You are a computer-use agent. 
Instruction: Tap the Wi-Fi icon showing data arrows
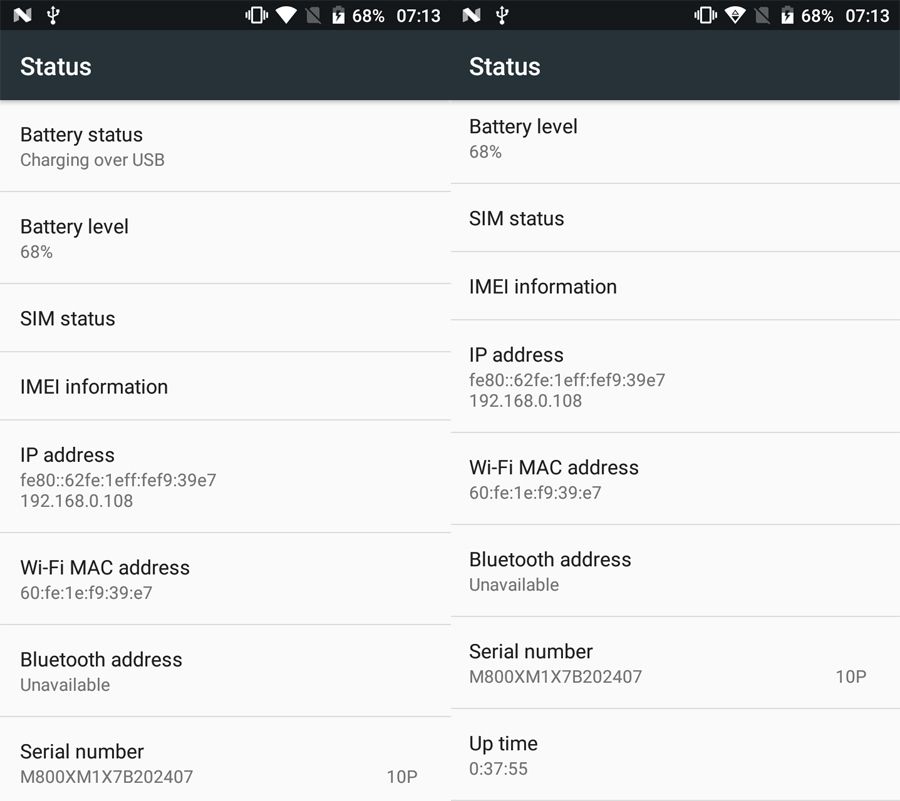pos(735,15)
